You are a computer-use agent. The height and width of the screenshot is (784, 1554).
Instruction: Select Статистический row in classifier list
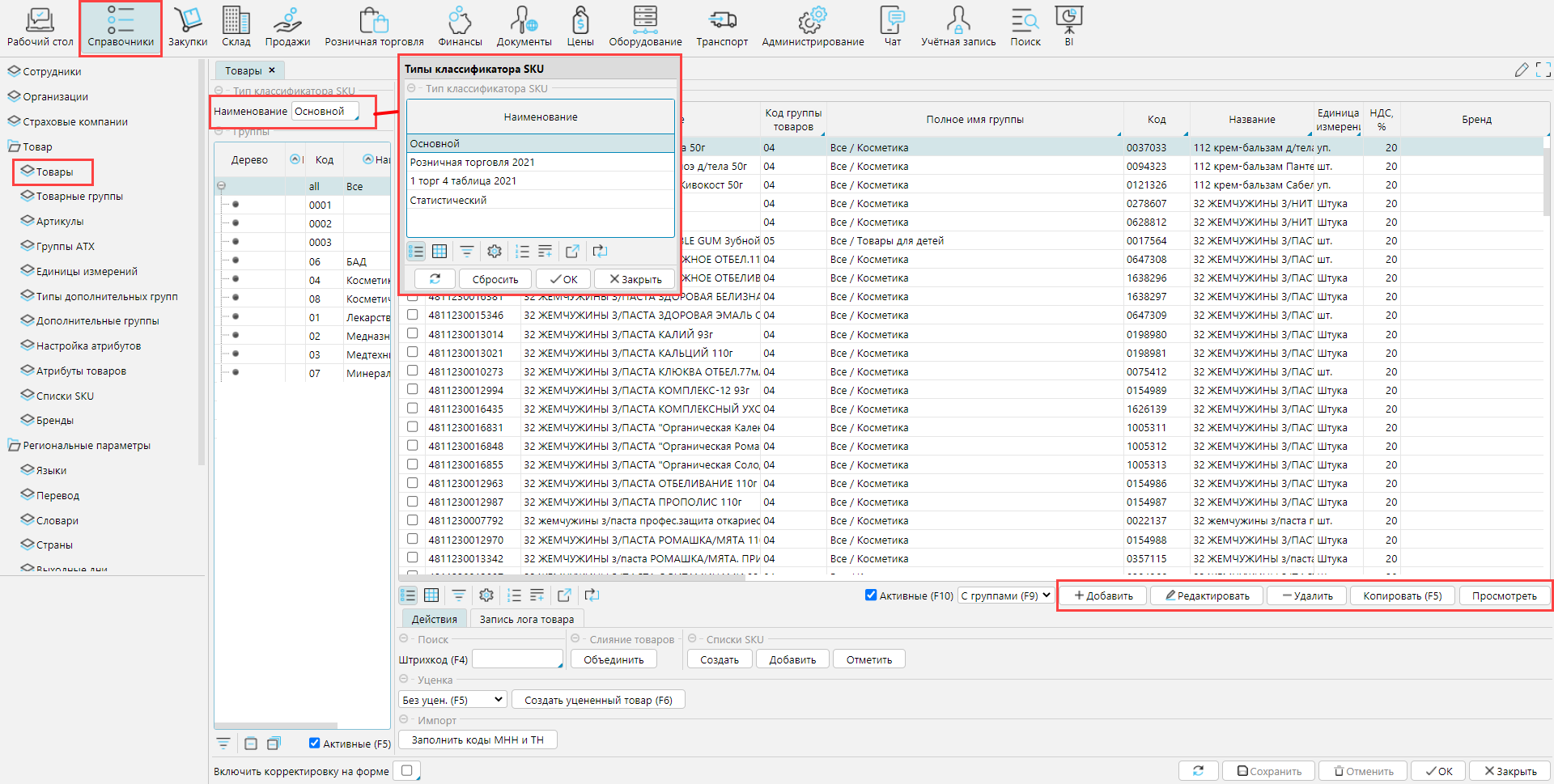[x=448, y=200]
